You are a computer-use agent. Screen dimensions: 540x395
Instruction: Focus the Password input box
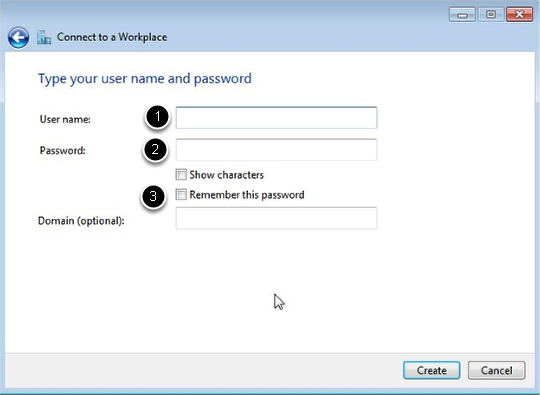tap(276, 149)
